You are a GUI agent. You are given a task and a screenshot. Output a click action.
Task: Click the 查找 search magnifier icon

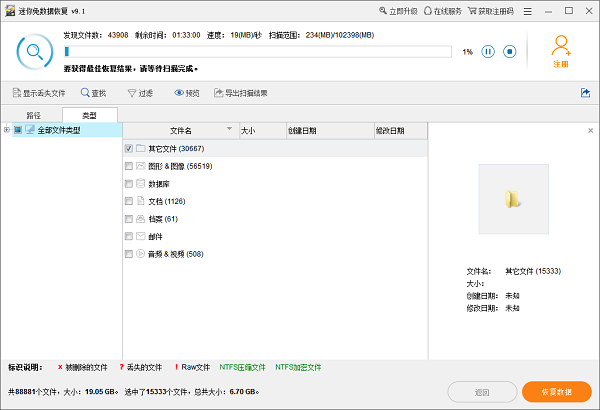tap(86, 93)
